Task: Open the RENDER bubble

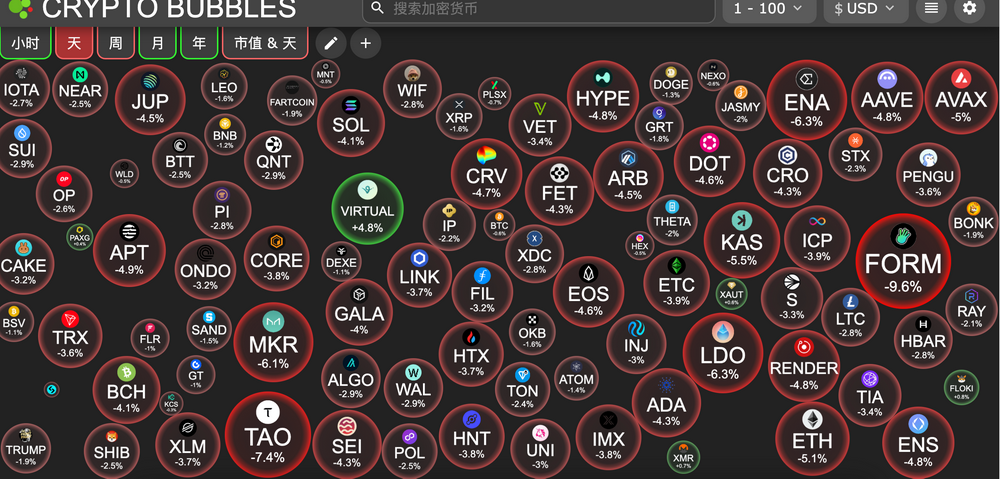Action: pyautogui.click(x=804, y=365)
